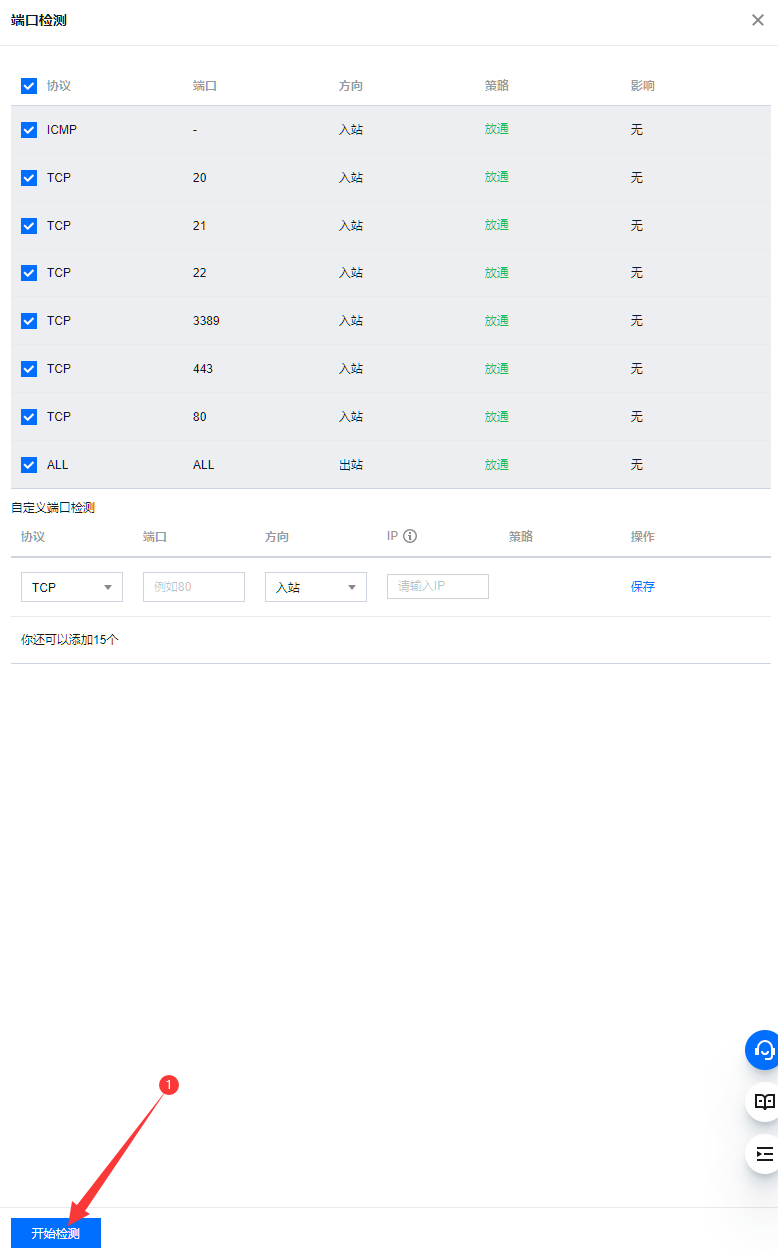Click the 自定义端口检测 heading
Viewport: 778px width, 1250px height.
53,508
